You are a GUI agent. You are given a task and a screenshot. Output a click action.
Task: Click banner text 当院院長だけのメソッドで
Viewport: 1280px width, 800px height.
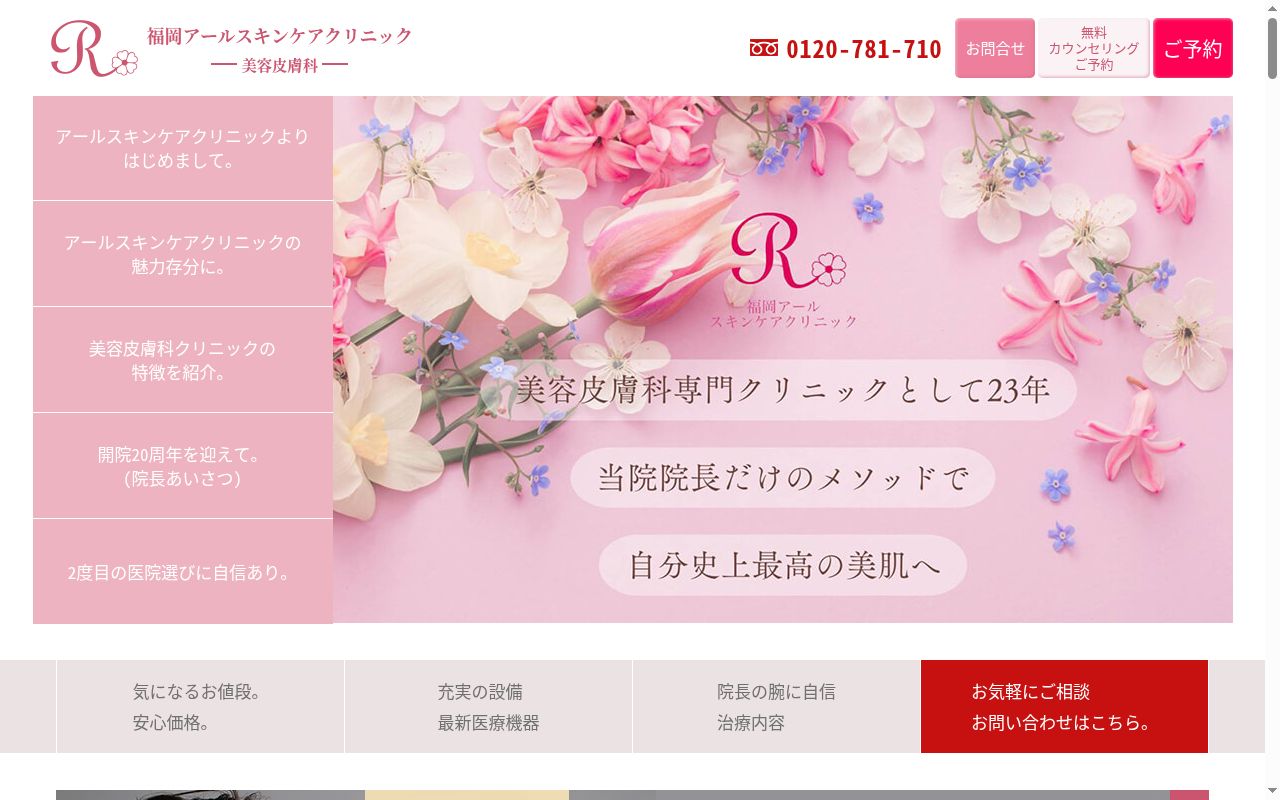[783, 477]
